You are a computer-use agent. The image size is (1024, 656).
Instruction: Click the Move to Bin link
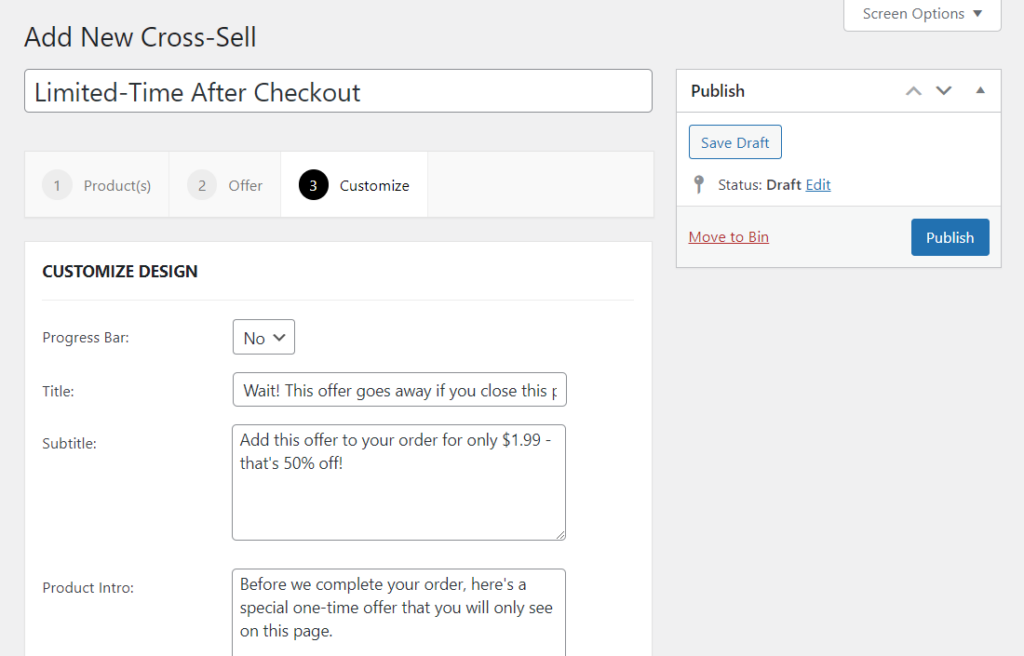pos(729,237)
